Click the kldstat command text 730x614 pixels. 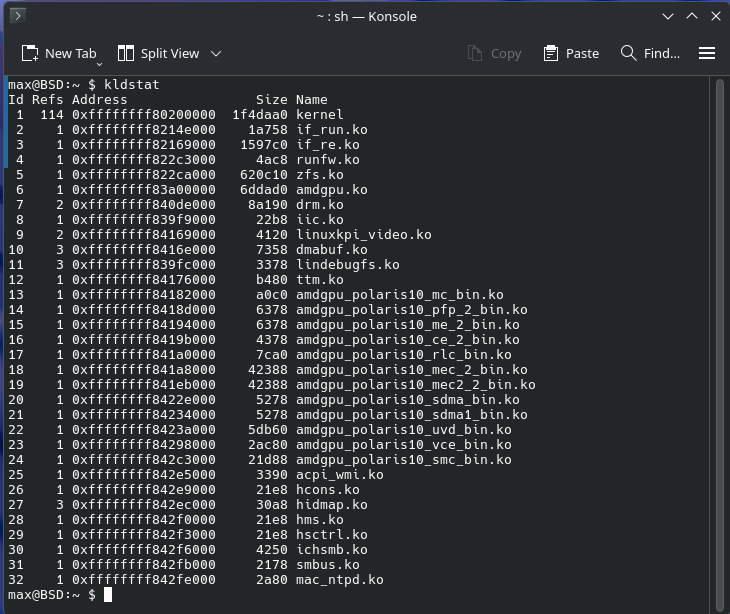click(x=132, y=84)
